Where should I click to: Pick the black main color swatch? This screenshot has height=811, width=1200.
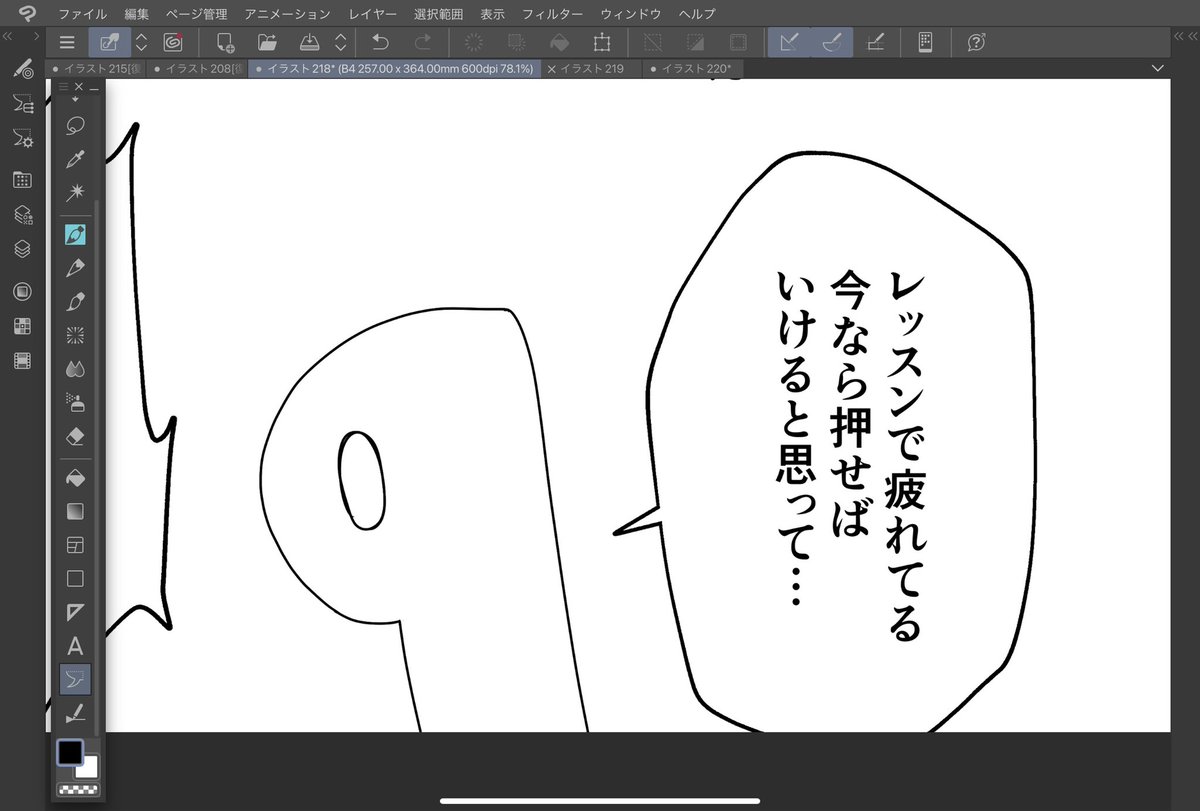click(x=70, y=752)
